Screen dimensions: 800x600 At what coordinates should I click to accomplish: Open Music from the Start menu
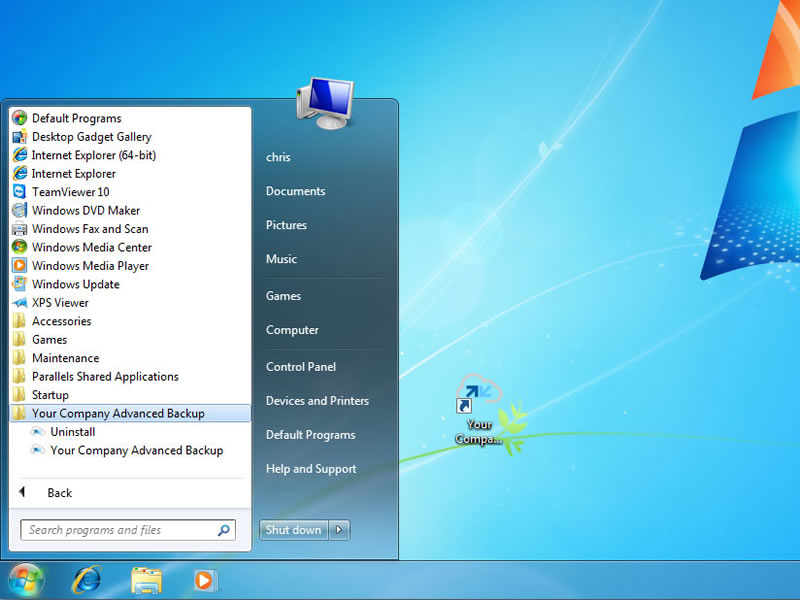click(281, 259)
